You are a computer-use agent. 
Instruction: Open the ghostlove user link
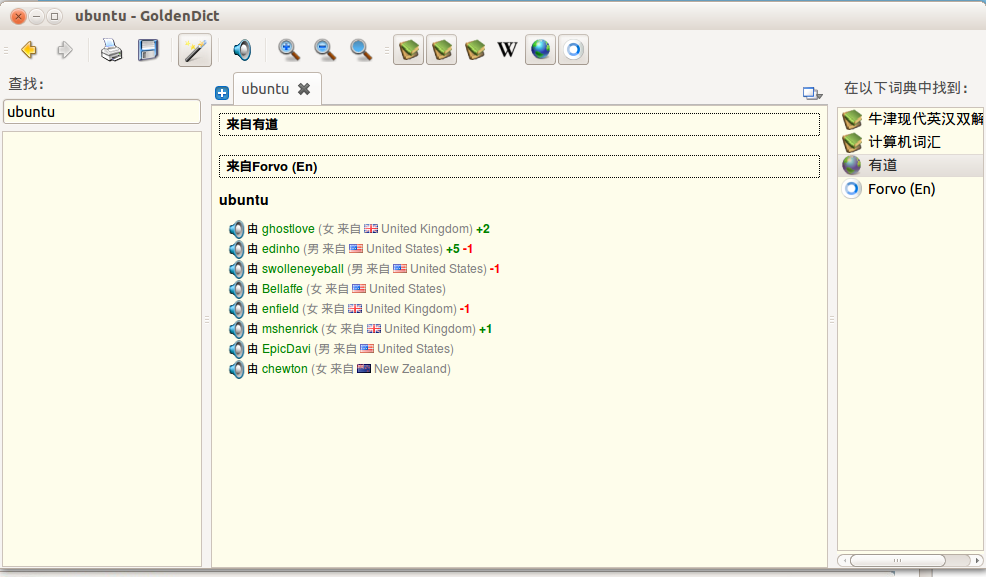coord(288,229)
